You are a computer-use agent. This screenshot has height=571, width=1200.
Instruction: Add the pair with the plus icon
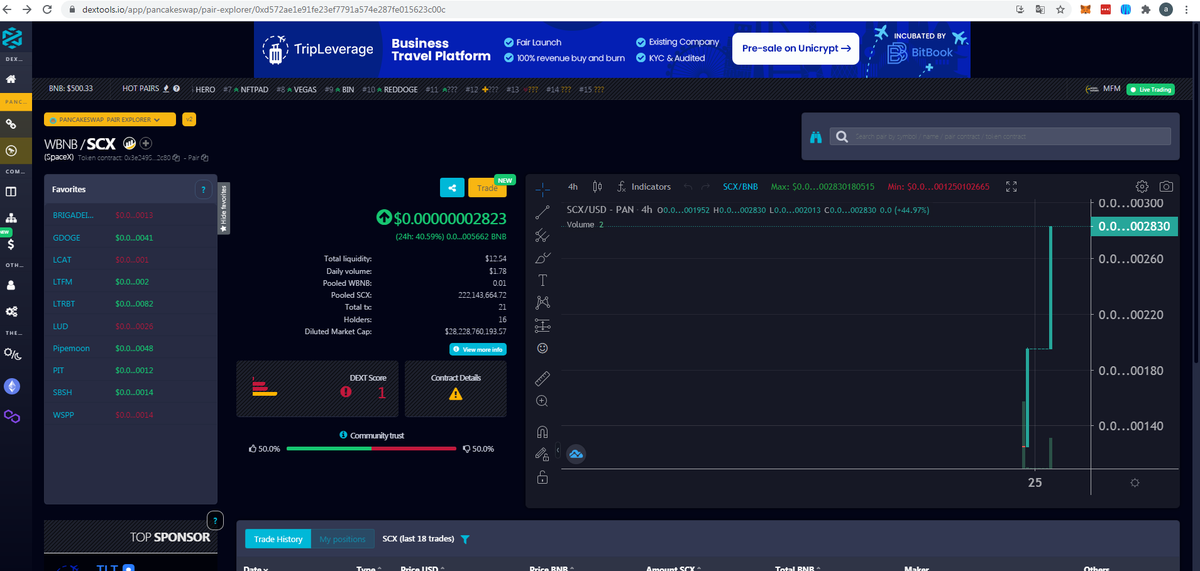[145, 143]
